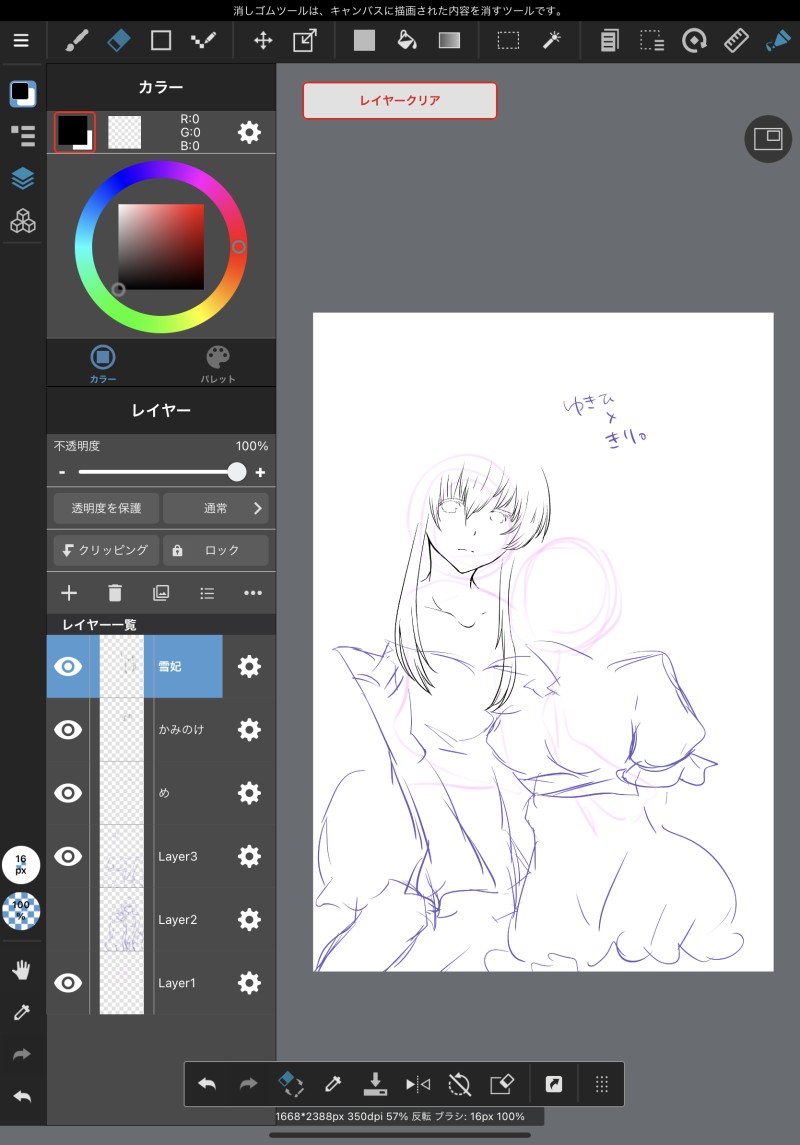Toggle the navigator window button
Screen dimensions: 800x1145
(768, 139)
